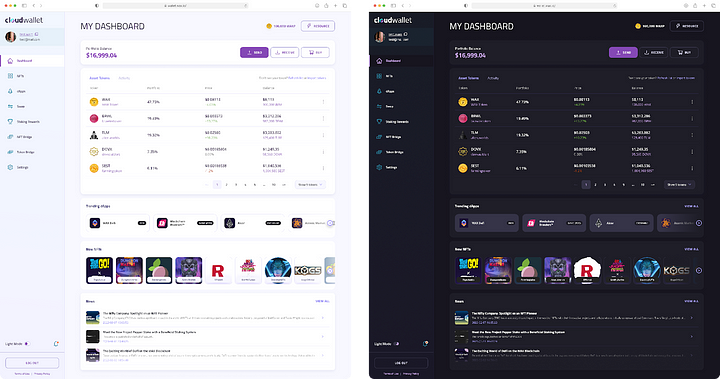Select Asset Tokens tab in dark window
This screenshot has width=720, height=379.
pyautogui.click(x=468, y=78)
